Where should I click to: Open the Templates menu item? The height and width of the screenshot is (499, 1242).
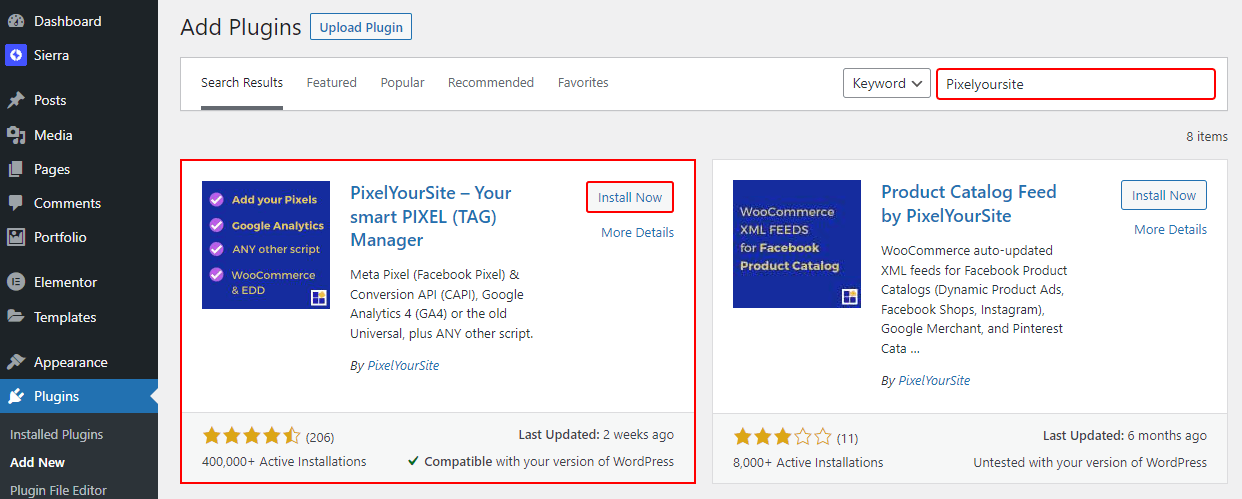point(79,317)
